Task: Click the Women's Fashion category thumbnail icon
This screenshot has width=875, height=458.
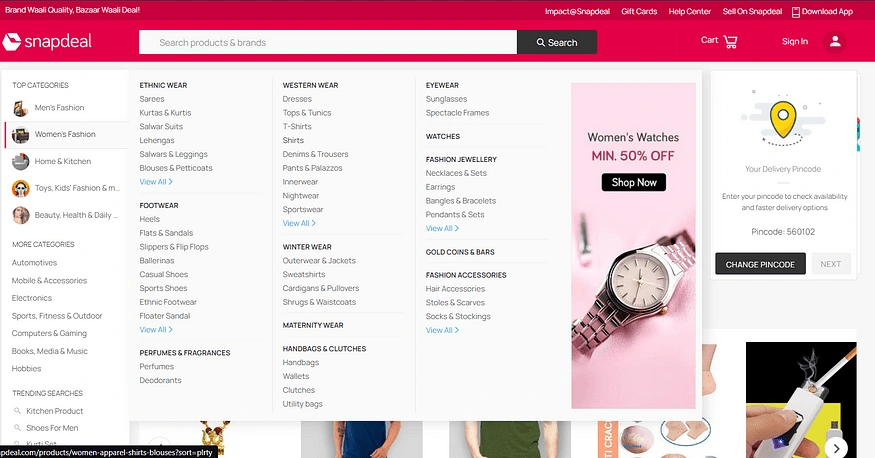Action: coord(21,134)
